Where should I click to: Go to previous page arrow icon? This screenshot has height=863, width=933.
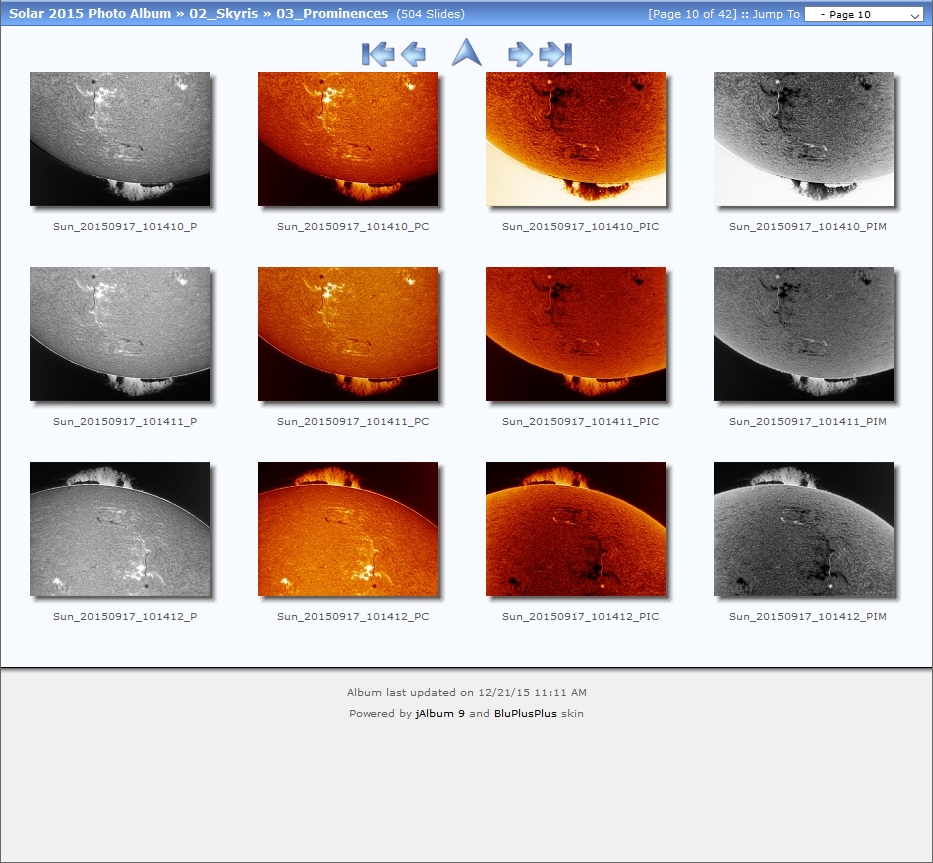[x=414, y=54]
